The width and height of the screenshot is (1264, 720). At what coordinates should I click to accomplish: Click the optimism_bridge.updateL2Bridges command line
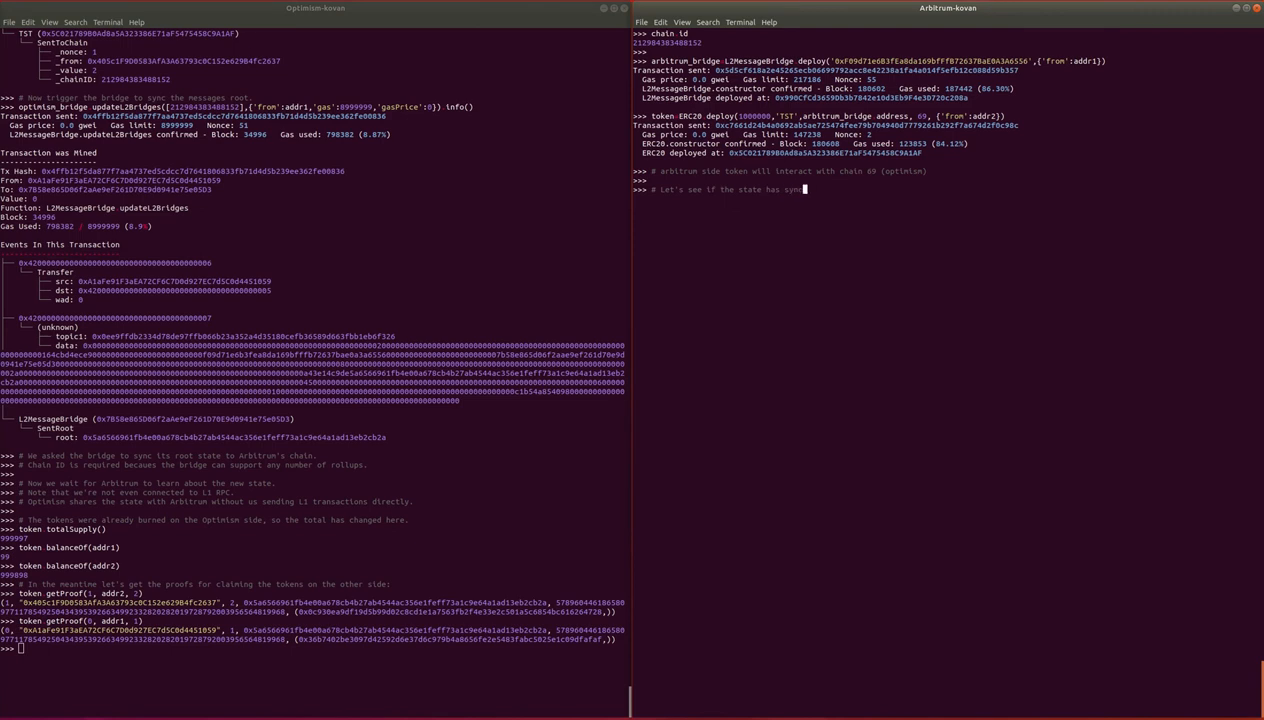pos(237,107)
